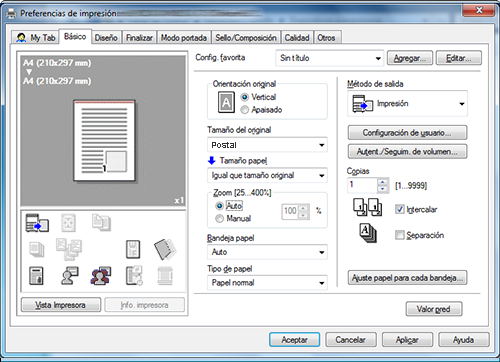
Task: Click the document with clock status icon
Action: [x=134, y=276]
